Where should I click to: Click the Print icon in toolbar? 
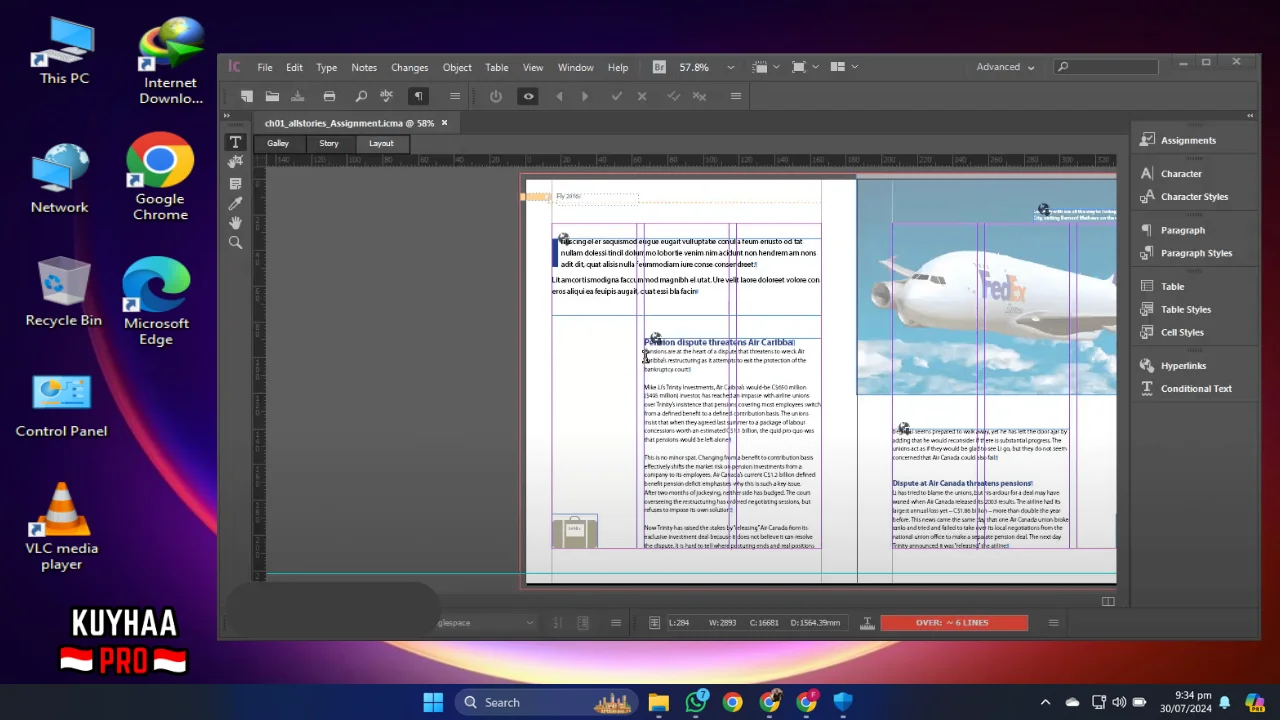coord(329,96)
